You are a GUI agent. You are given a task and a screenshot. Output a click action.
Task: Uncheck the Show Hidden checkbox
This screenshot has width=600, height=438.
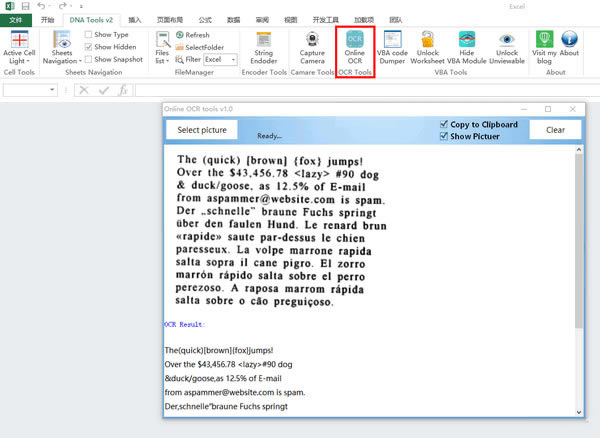[x=88, y=47]
